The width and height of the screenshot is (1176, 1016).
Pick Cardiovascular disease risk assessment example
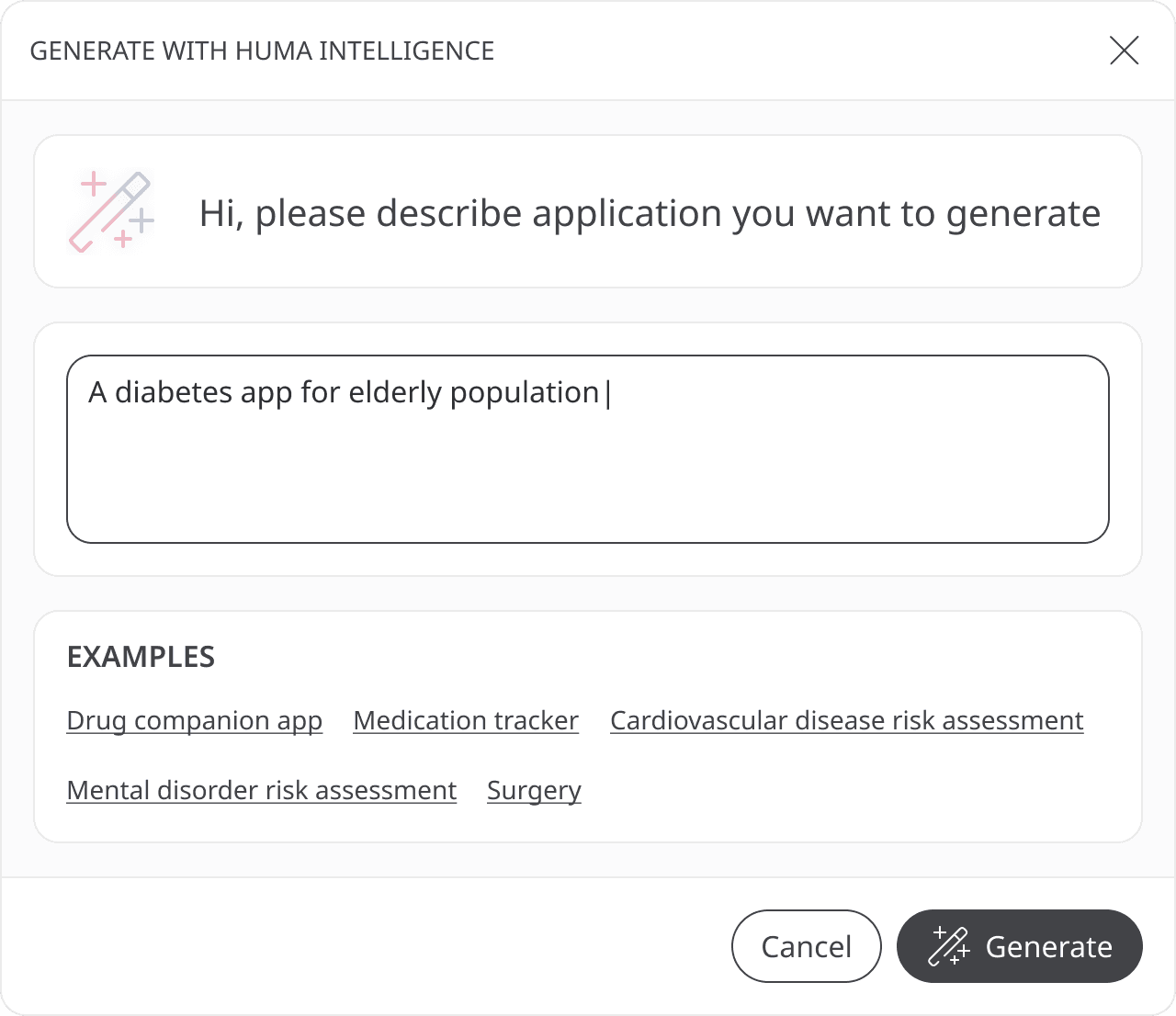[x=846, y=721]
